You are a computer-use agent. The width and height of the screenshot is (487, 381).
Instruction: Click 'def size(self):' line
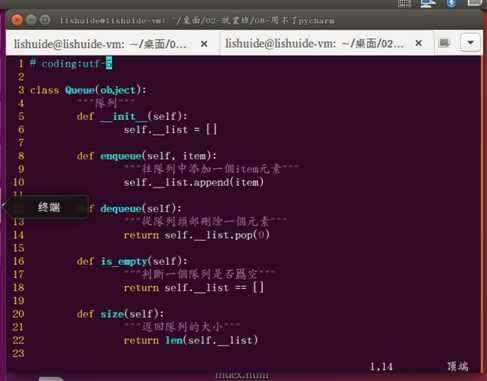pyautogui.click(x=120, y=314)
